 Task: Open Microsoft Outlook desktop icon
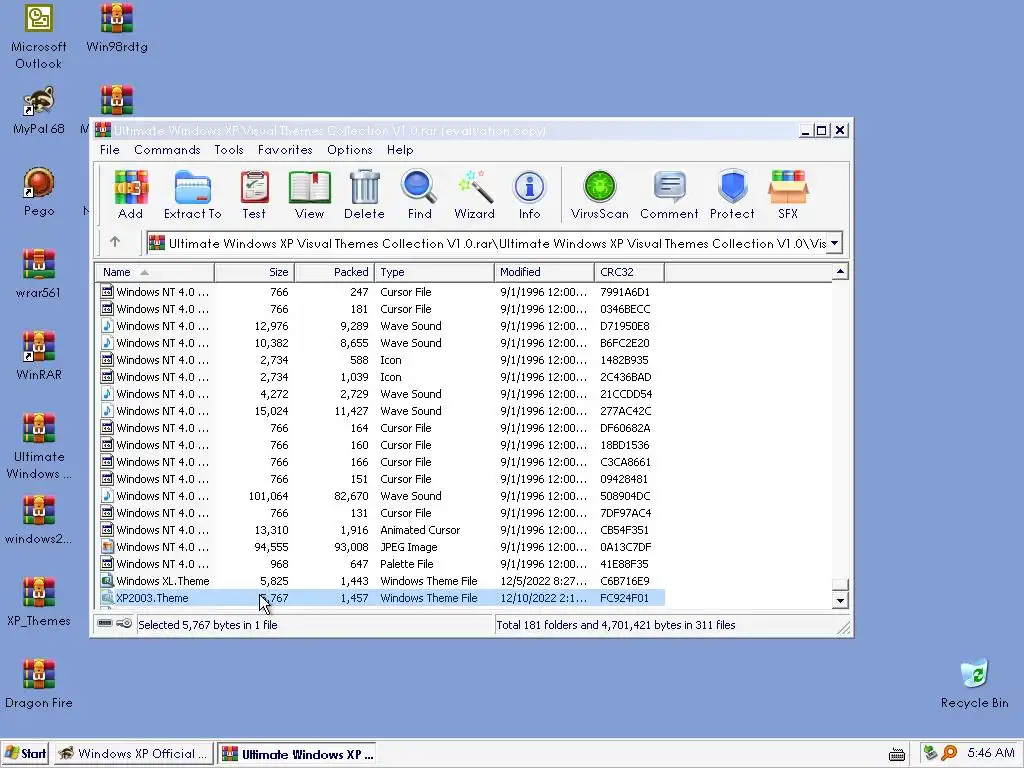pyautogui.click(x=39, y=37)
